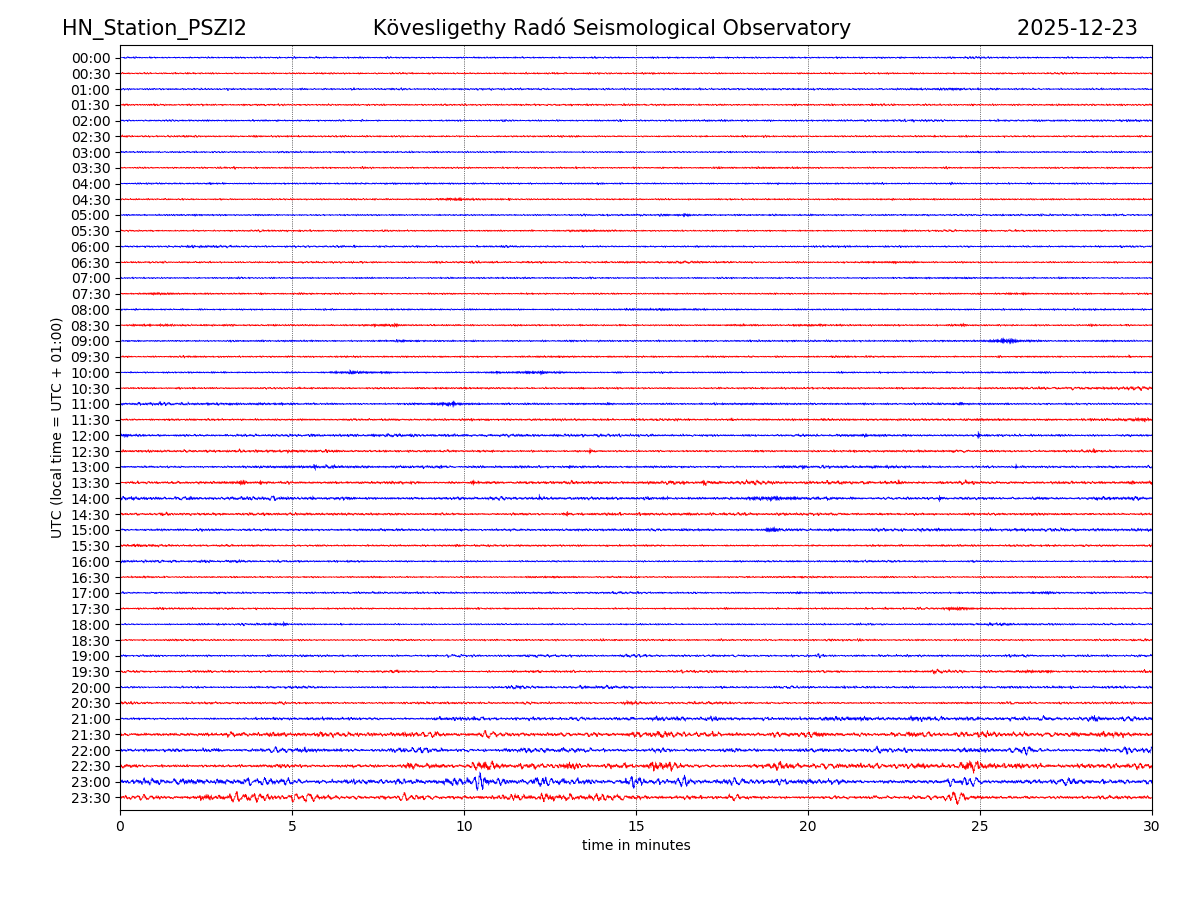
Task: Select the 21:00 row time label
Action: (x=91, y=719)
